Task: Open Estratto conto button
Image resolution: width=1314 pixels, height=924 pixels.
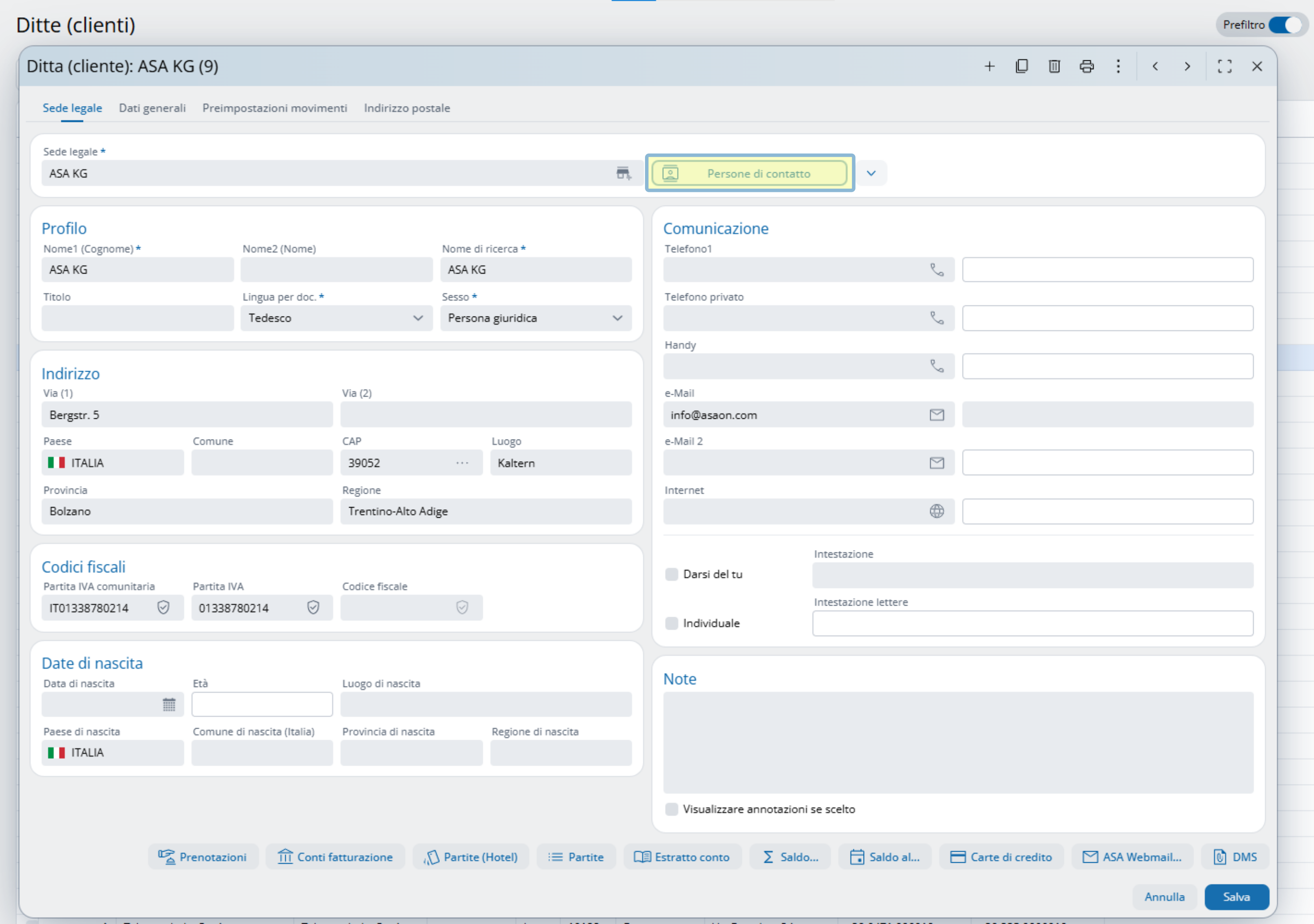Action: coord(682,857)
